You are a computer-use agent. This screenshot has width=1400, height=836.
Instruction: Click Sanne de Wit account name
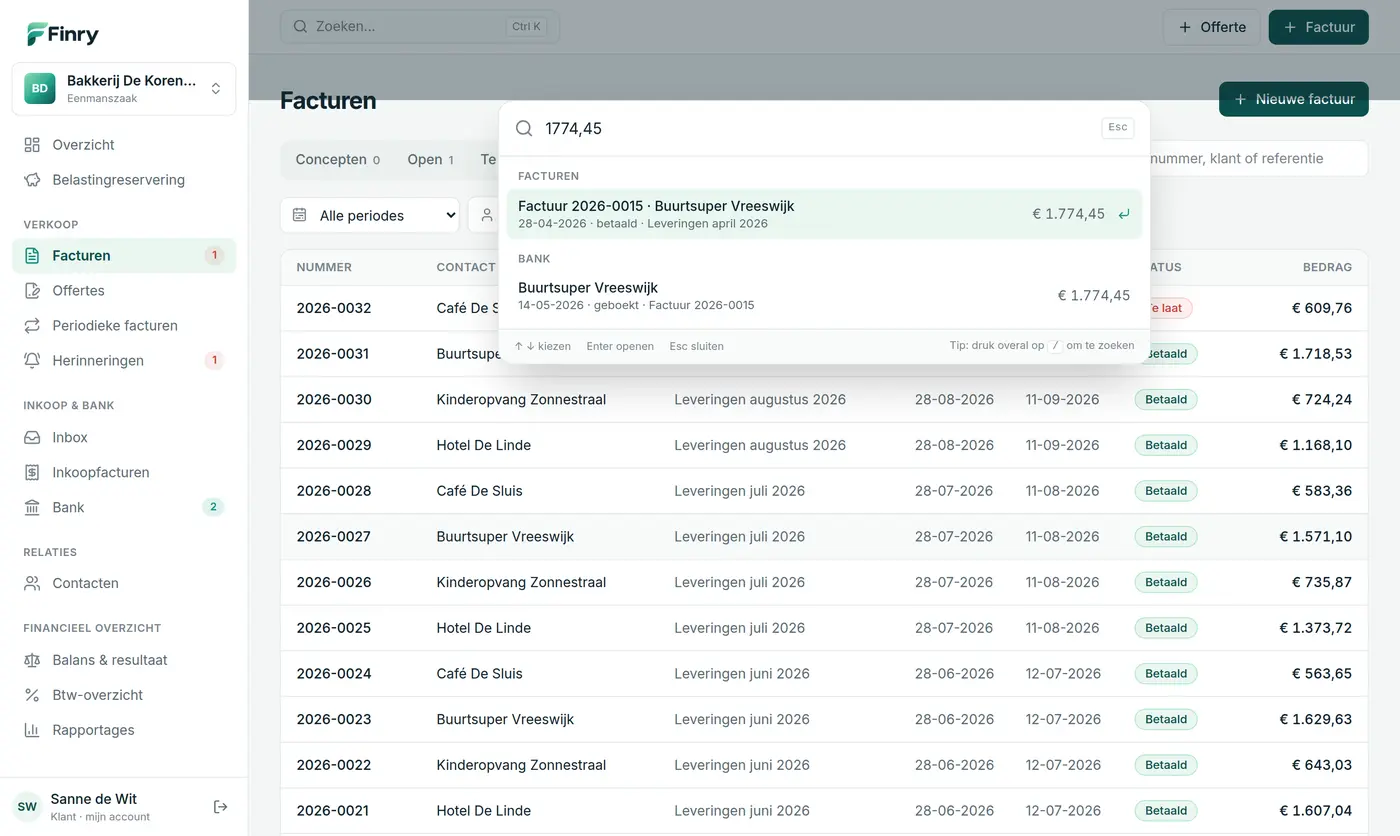pos(94,799)
